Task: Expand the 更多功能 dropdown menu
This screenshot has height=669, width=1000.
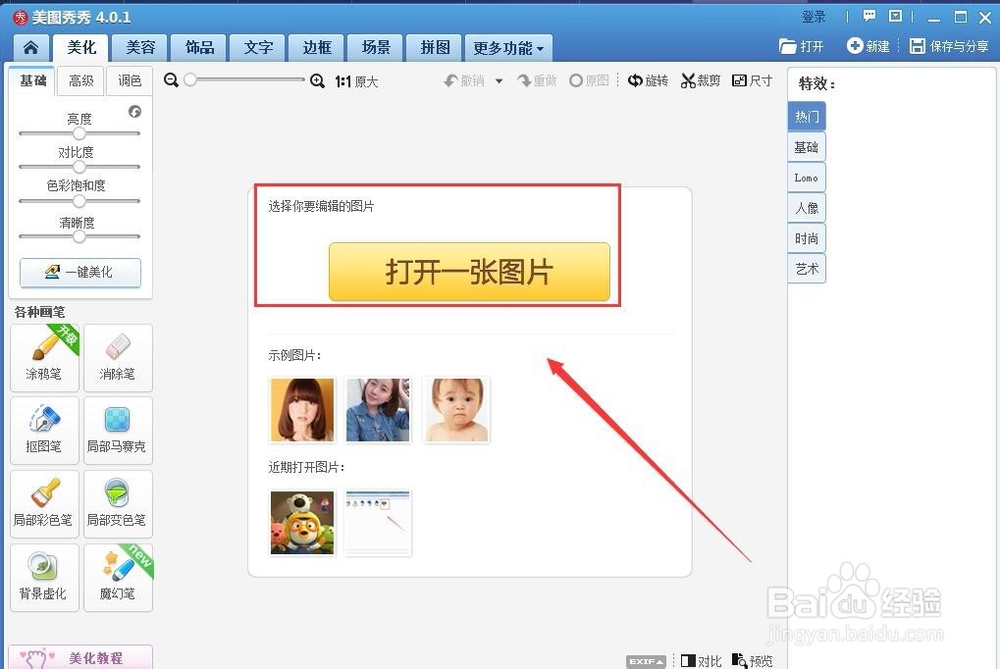Action: [x=508, y=47]
